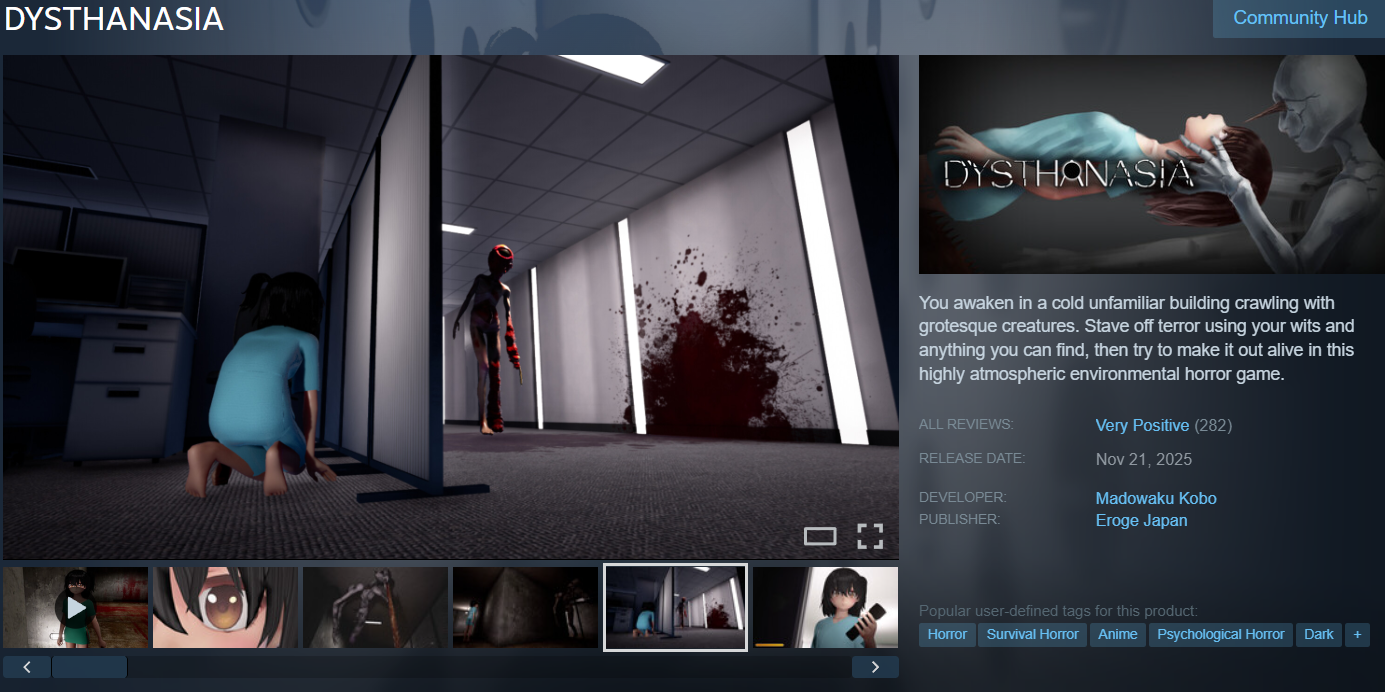Select the anime eye close-up thumbnail

point(226,608)
